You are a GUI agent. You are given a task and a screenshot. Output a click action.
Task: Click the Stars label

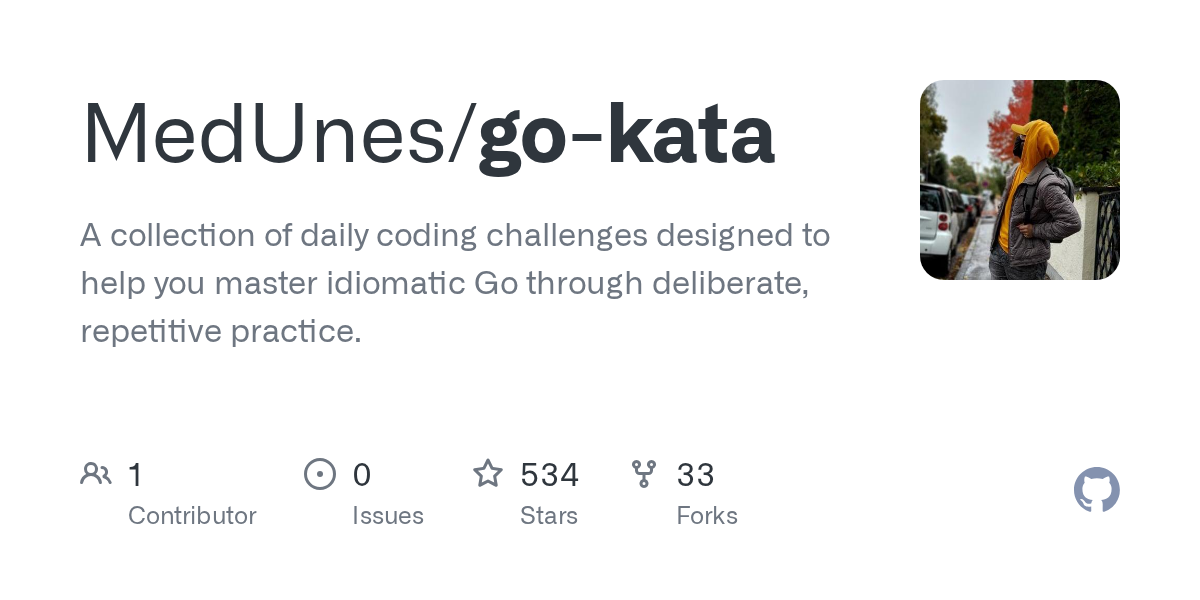point(549,516)
